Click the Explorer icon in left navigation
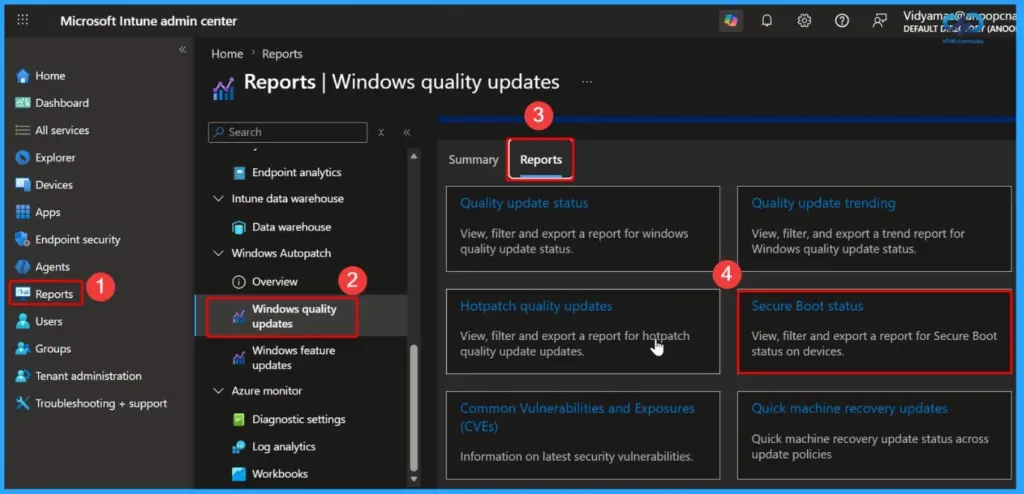This screenshot has width=1024, height=494. click(x=23, y=157)
